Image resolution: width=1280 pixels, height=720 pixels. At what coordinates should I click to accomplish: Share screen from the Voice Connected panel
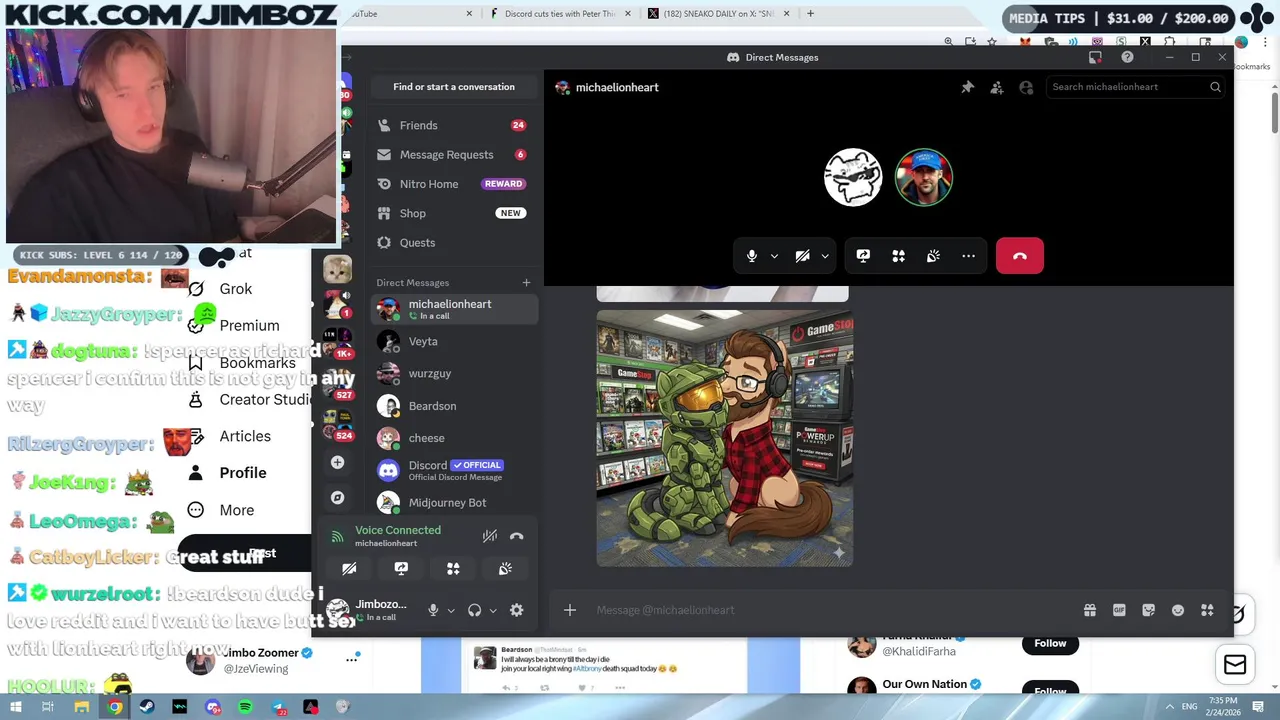[x=401, y=568]
